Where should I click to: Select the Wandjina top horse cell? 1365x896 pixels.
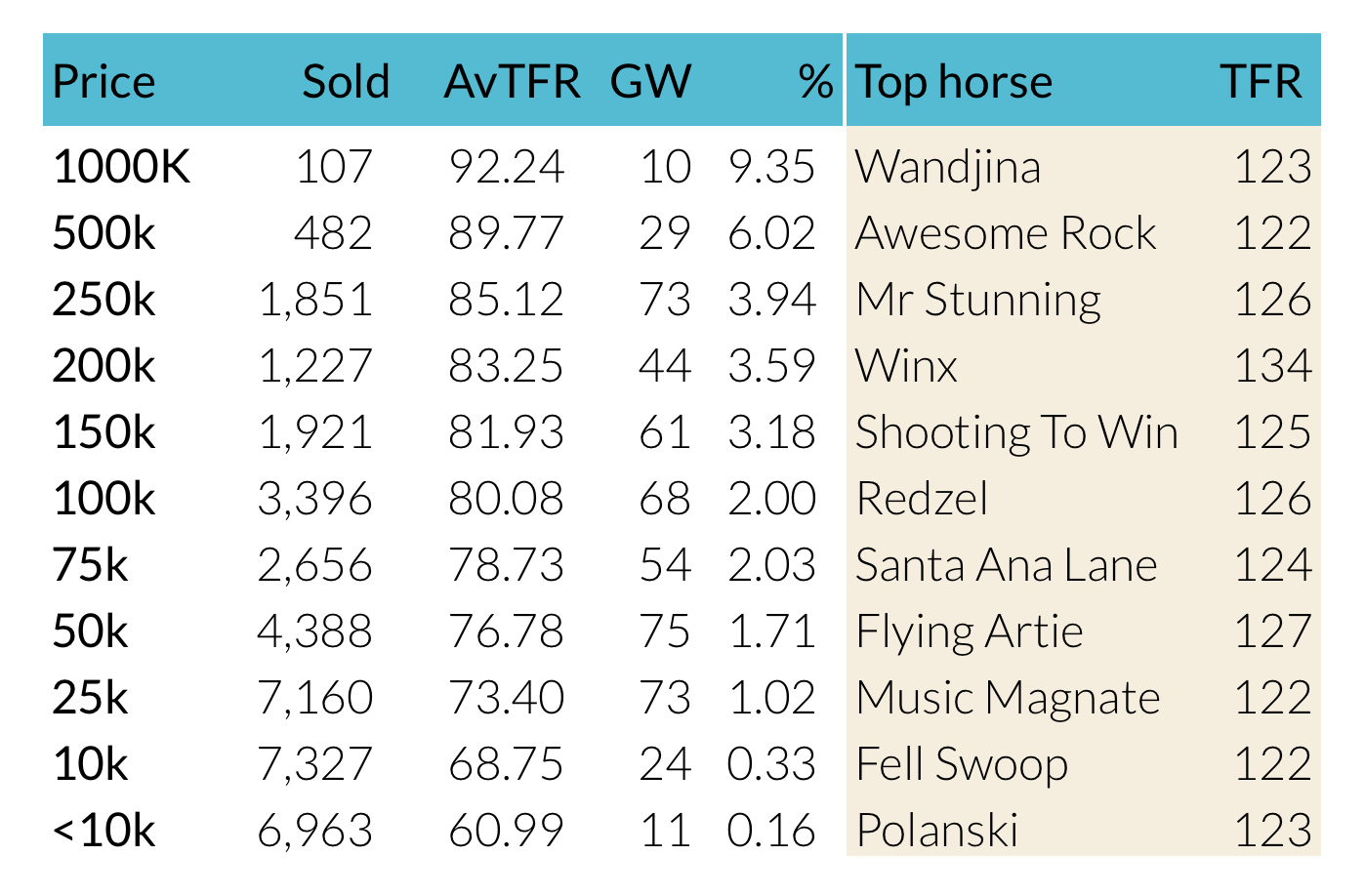tap(948, 168)
